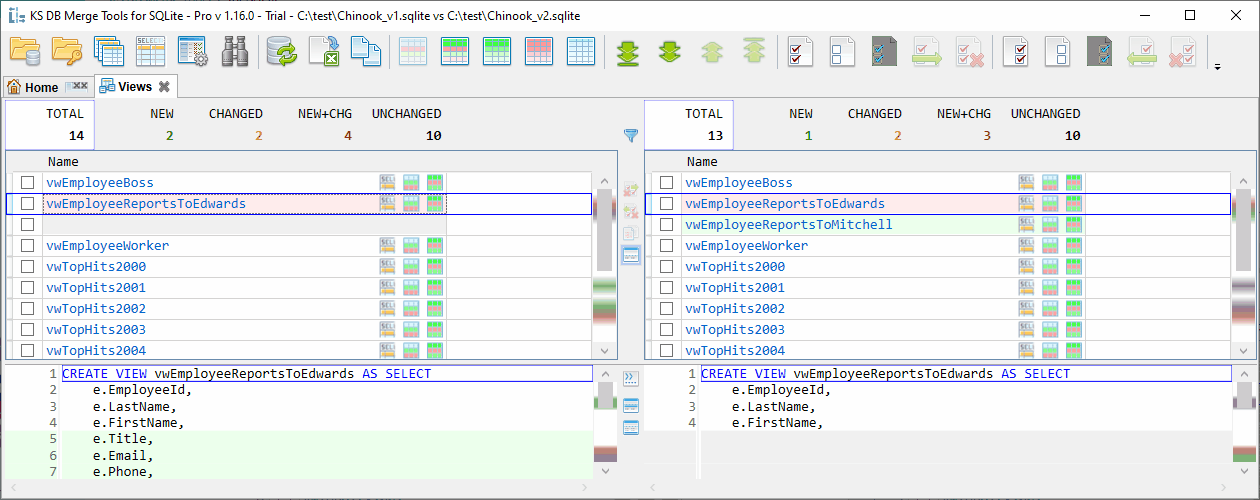Viewport: 1260px width, 500px height.
Task: Click SELECT icon in left vwEmployeeBoss row
Action: pos(388,182)
